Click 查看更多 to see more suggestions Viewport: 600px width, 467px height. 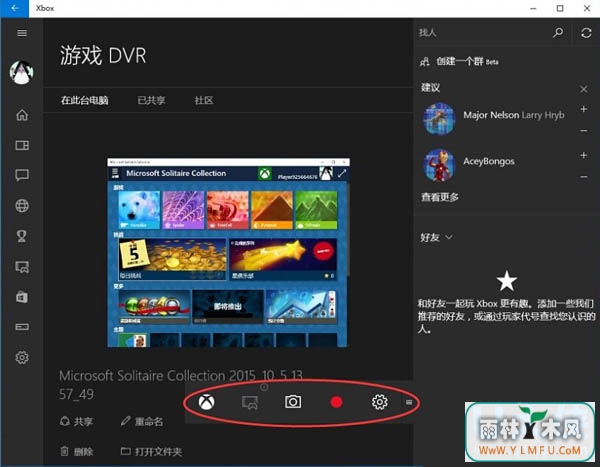[440, 197]
